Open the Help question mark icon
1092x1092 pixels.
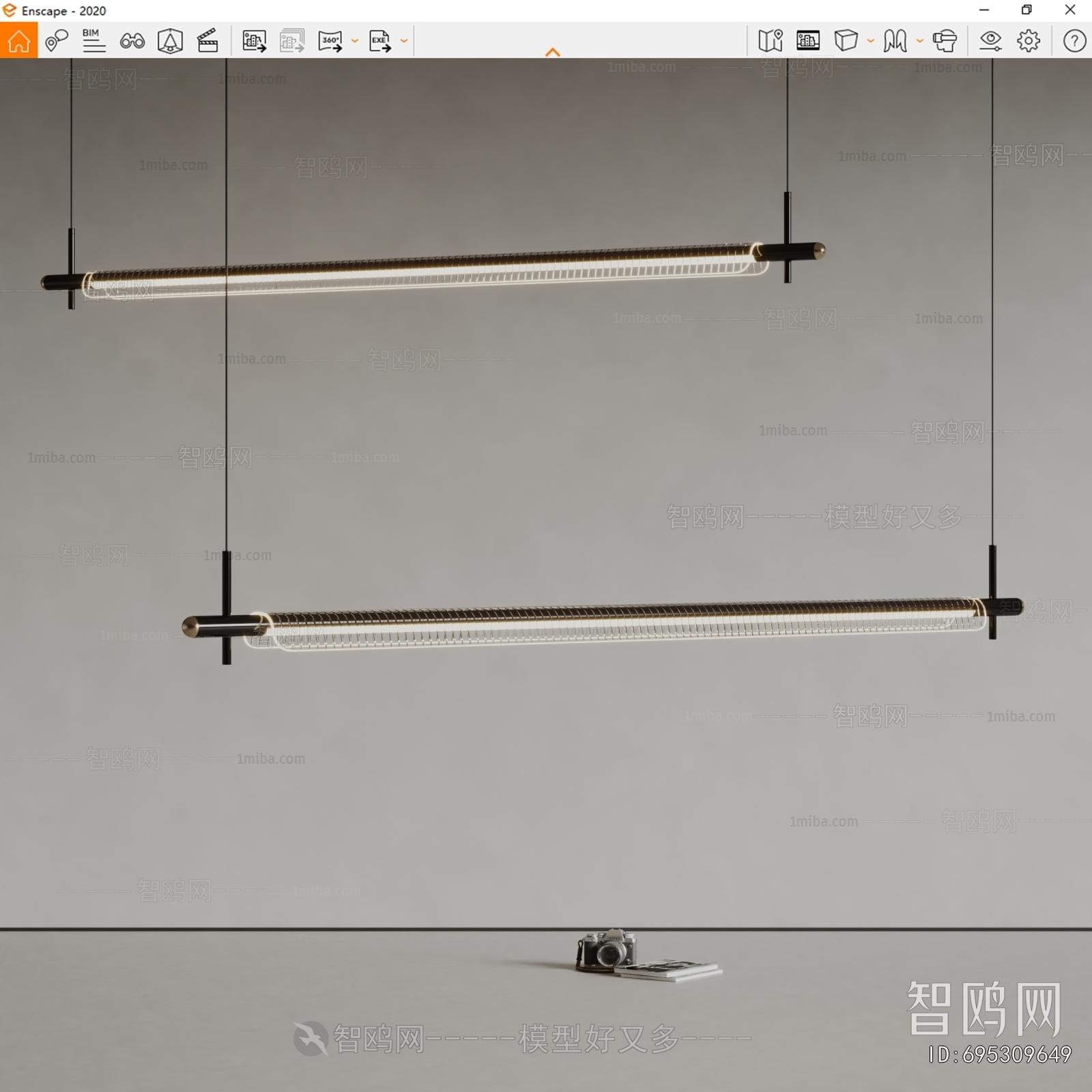tap(1074, 41)
